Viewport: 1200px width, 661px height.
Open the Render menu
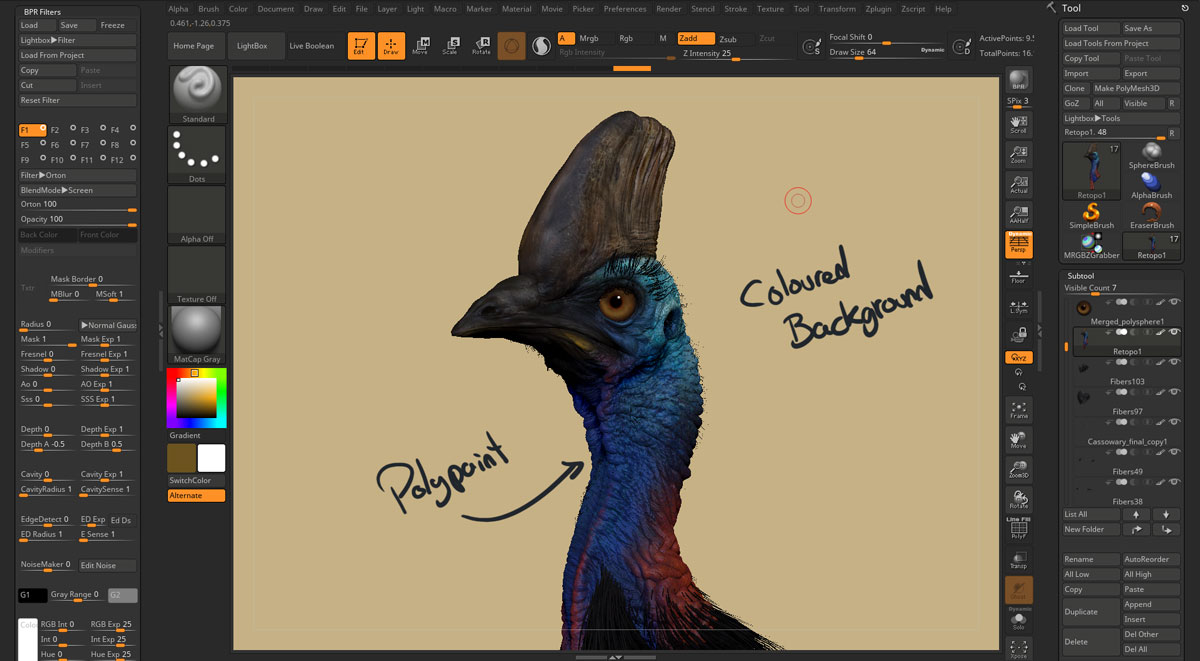click(x=668, y=9)
